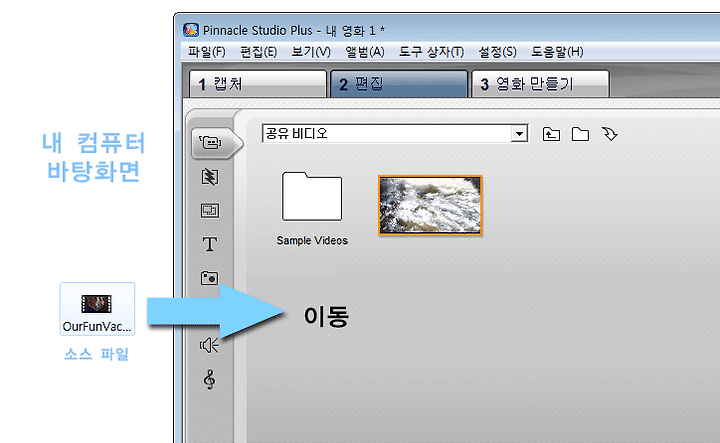The image size is (720, 443).
Task: Browse for a video folder icon
Action: click(x=580, y=135)
